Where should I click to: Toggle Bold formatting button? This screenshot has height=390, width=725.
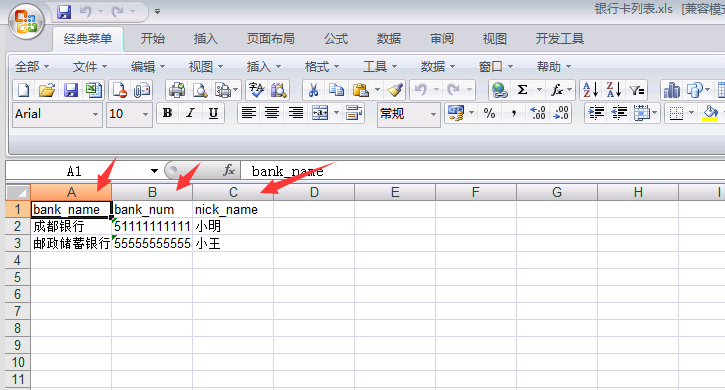tap(167, 113)
